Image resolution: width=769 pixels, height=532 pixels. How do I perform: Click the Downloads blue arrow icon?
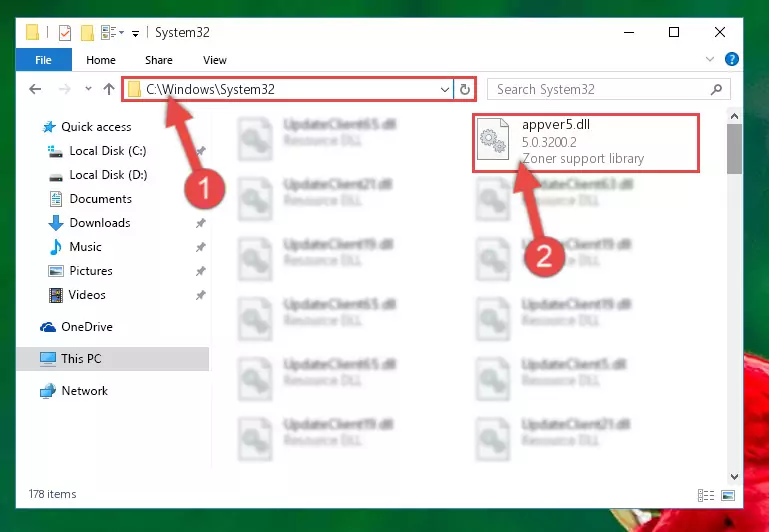pyautogui.click(x=56, y=223)
